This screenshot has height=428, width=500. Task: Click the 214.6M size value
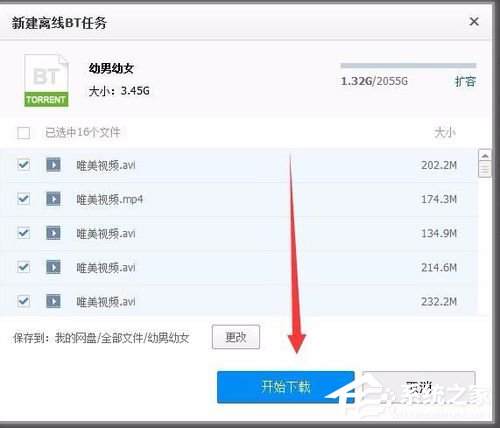439,268
